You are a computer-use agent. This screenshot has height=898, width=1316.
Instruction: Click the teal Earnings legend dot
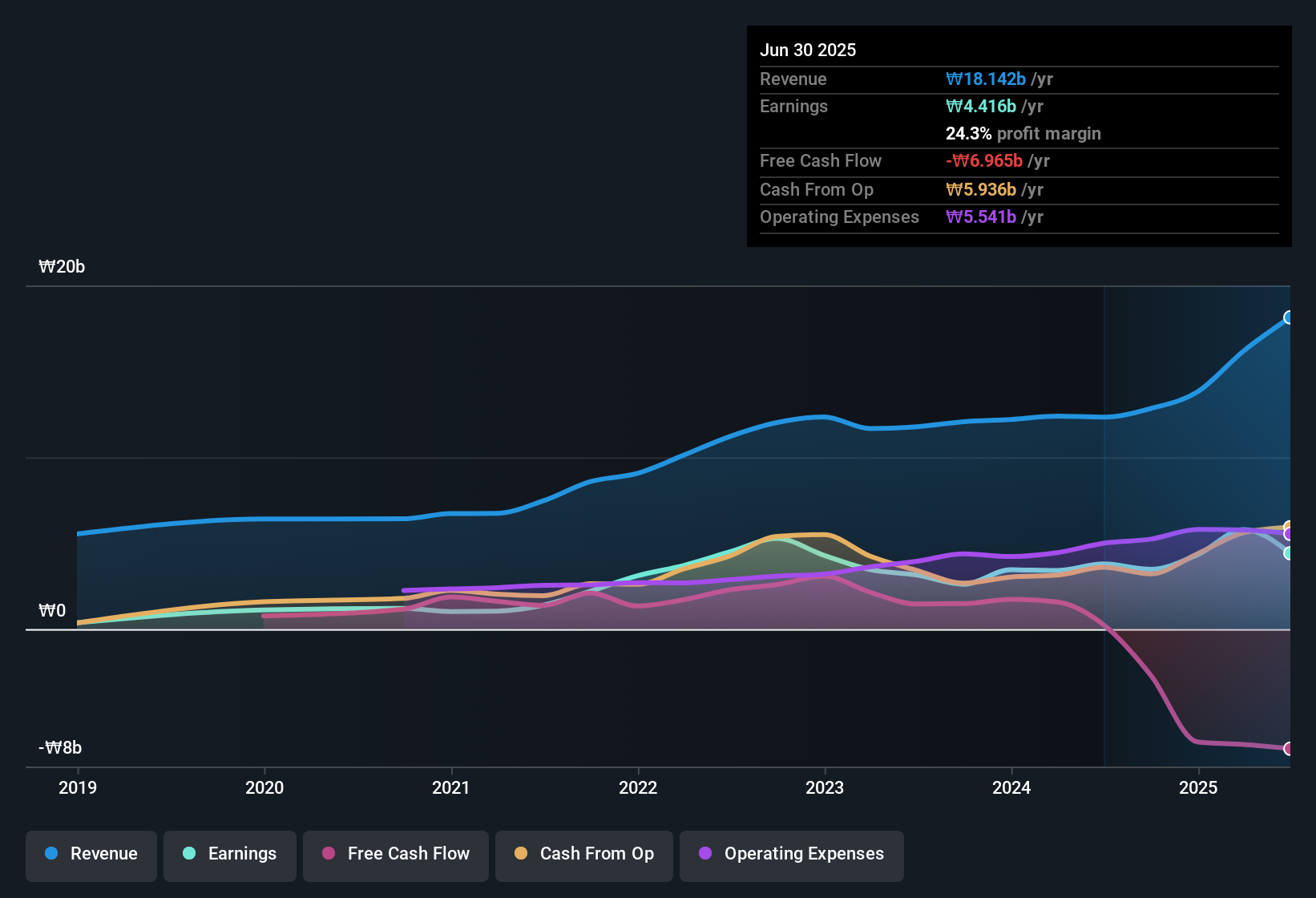click(189, 853)
